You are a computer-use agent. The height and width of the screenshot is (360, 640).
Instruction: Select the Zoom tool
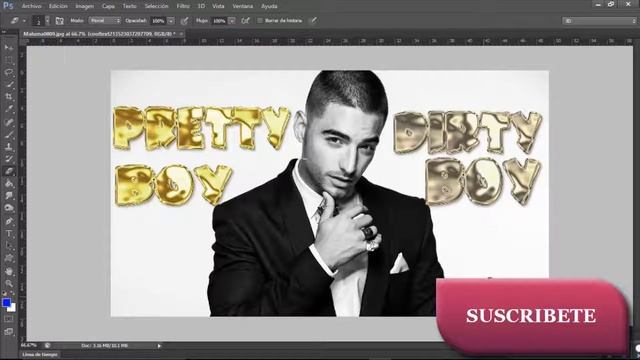9,283
